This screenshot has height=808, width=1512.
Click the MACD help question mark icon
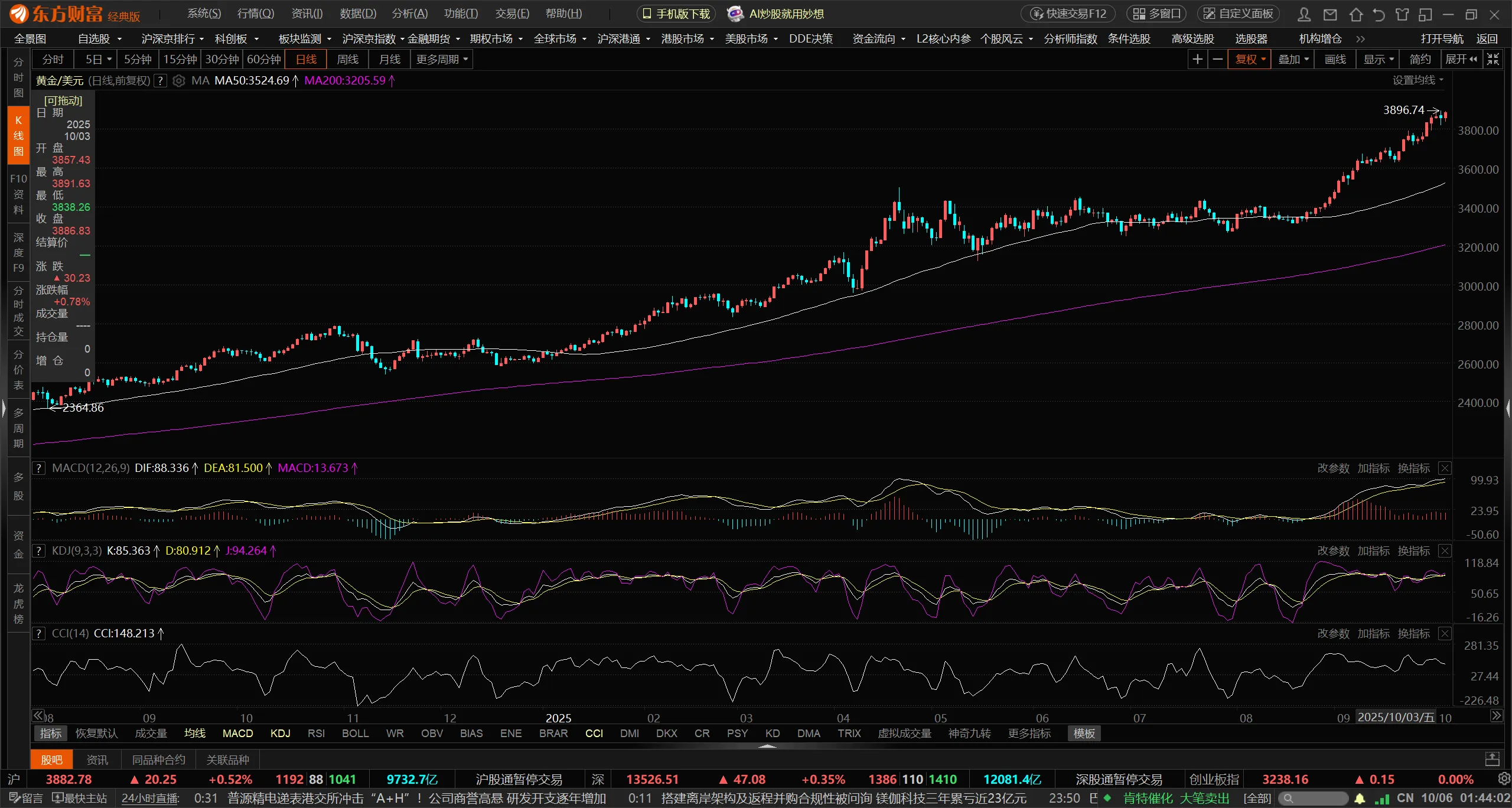coord(38,468)
